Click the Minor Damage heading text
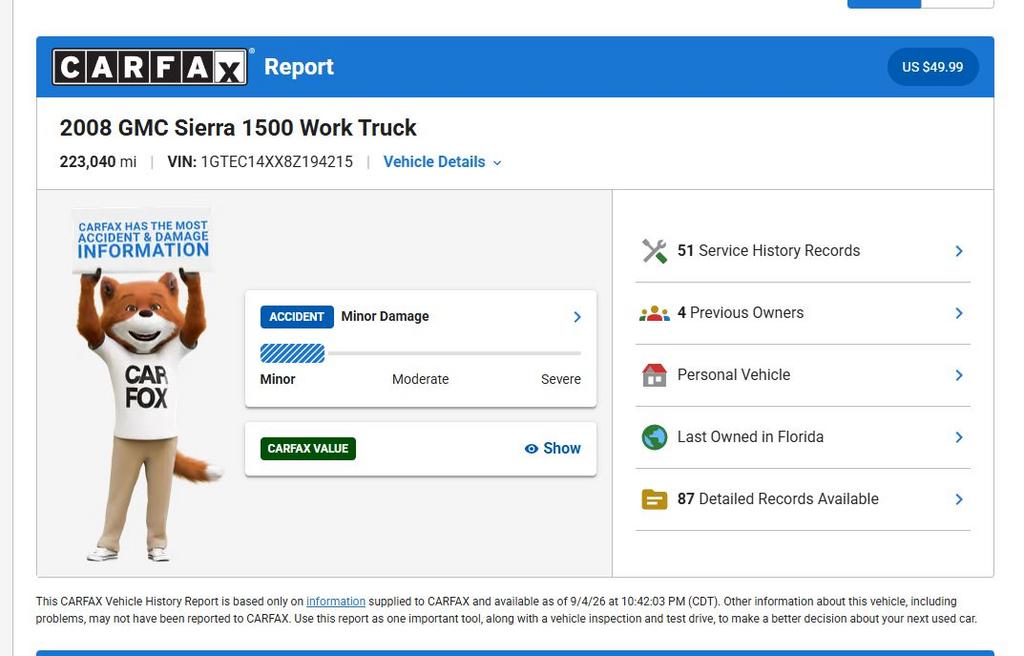The width and height of the screenshot is (1024, 656). coord(385,317)
